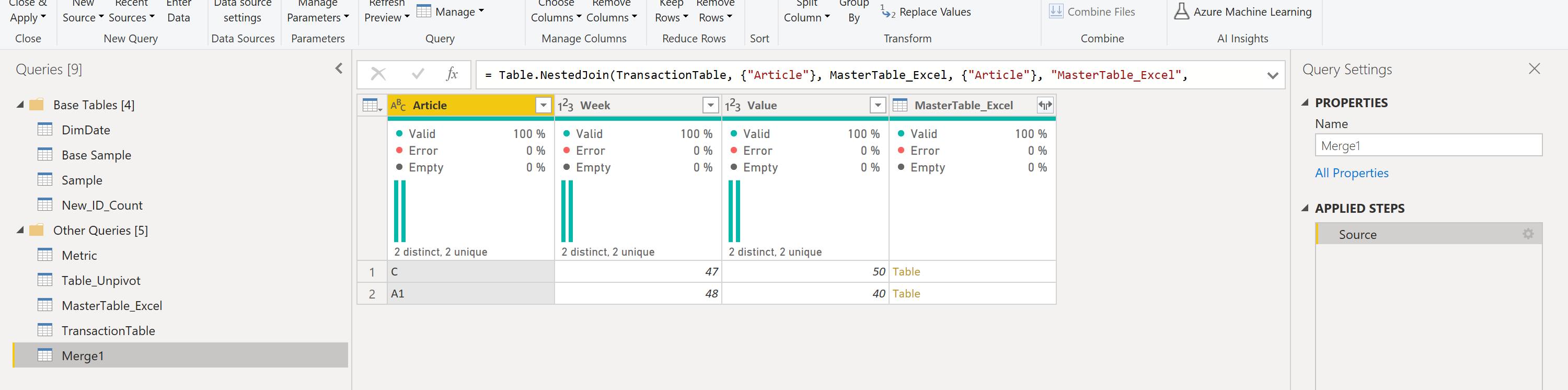Close the Query Settings pane
Screen dimensions: 1568x390
pos(1535,69)
